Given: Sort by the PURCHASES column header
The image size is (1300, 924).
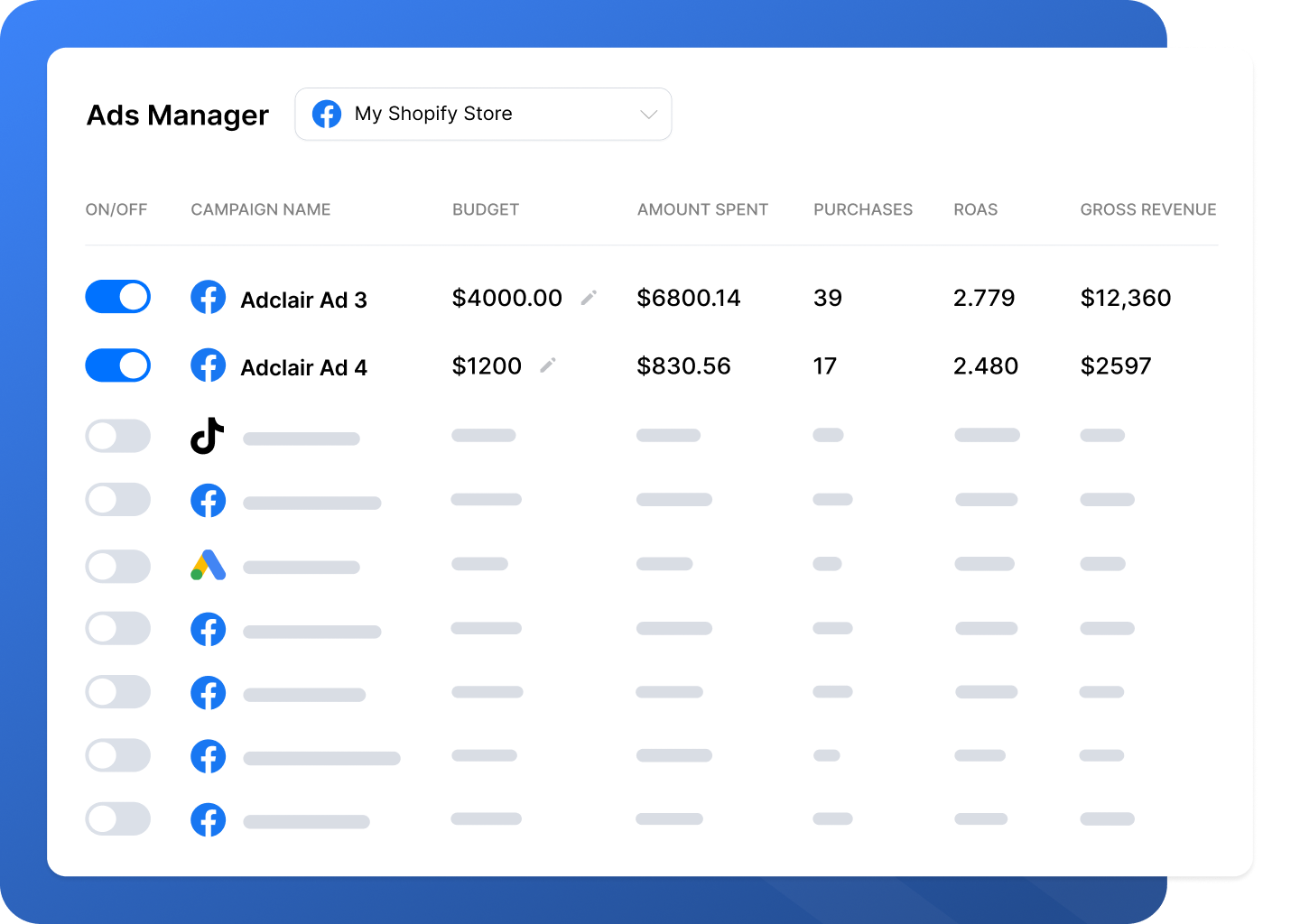Looking at the screenshot, I should click(x=863, y=209).
